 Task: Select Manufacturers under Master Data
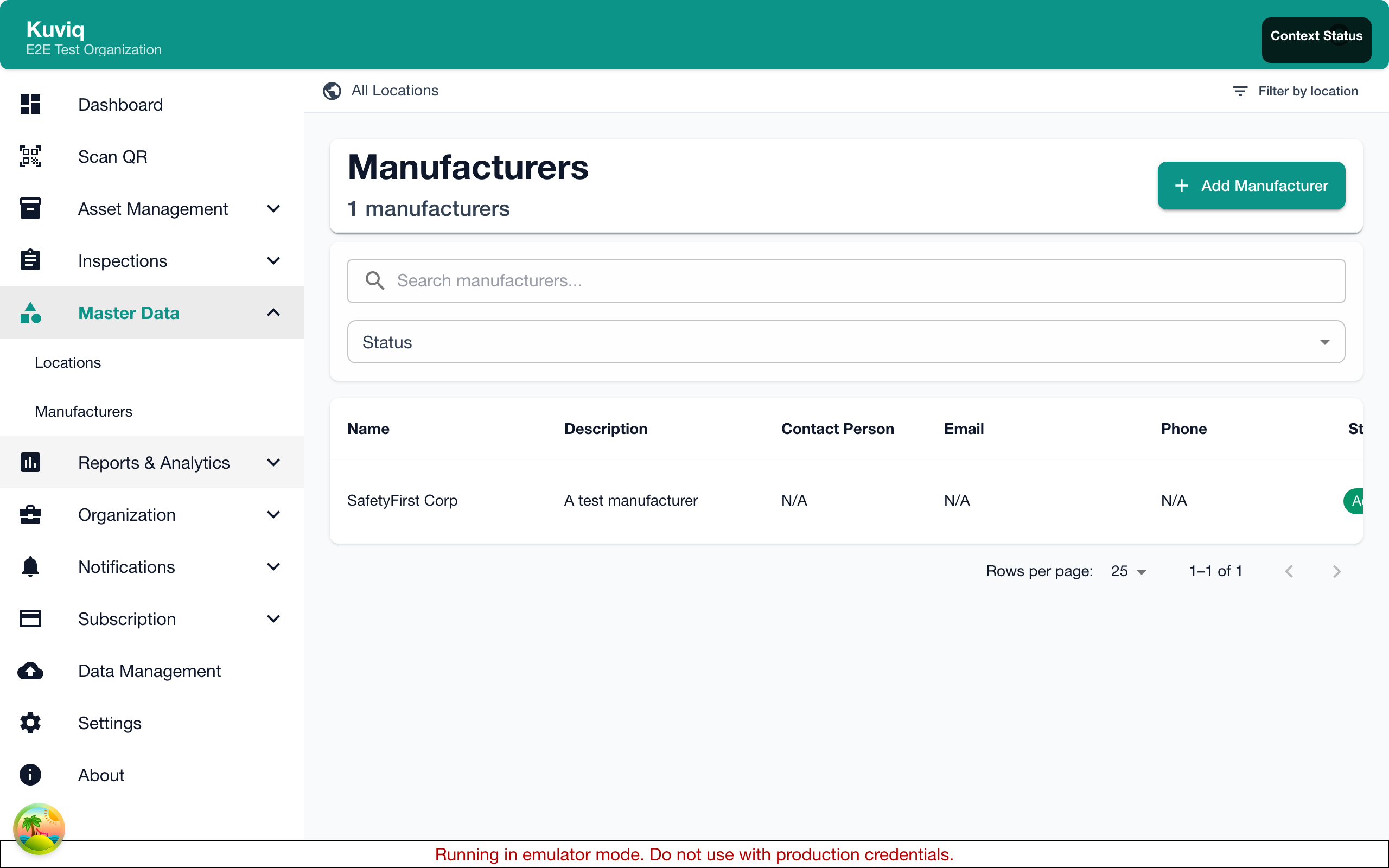pos(83,411)
